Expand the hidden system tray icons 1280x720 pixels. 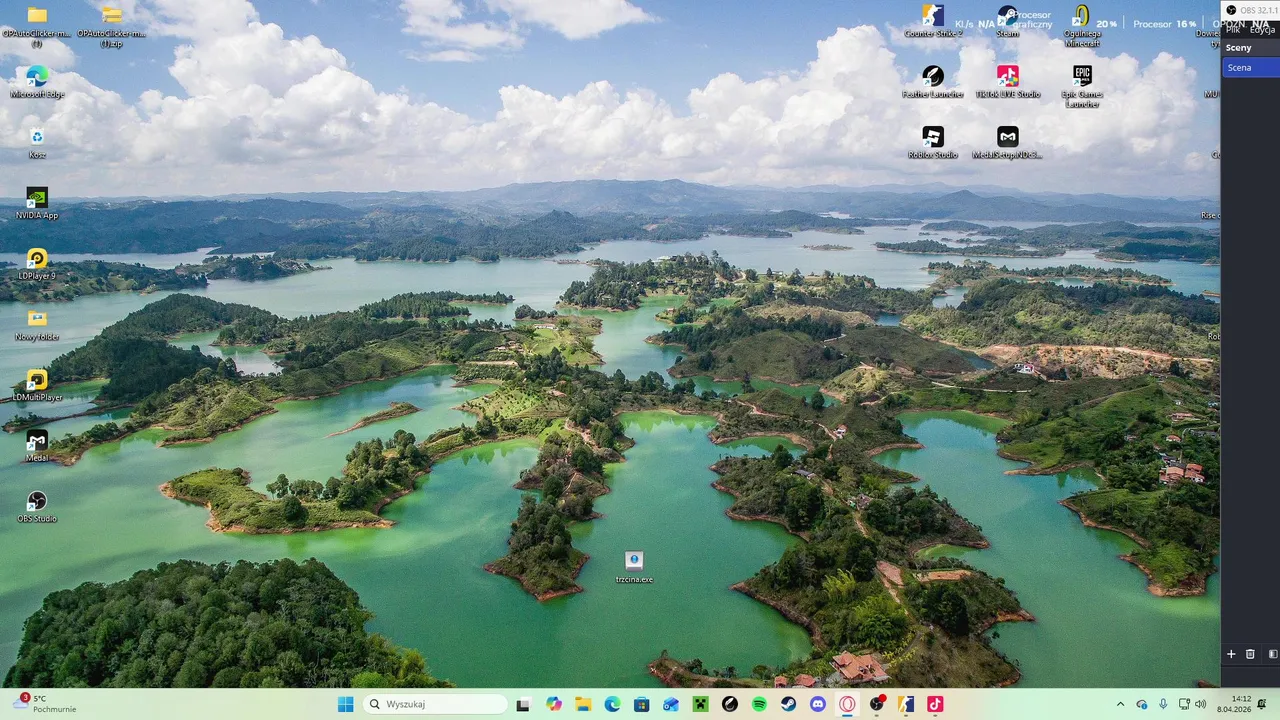1120,704
